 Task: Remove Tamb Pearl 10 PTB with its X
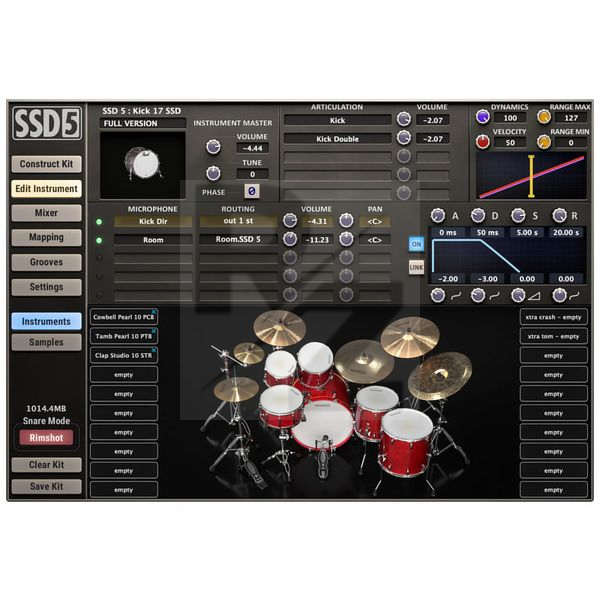pyautogui.click(x=154, y=331)
